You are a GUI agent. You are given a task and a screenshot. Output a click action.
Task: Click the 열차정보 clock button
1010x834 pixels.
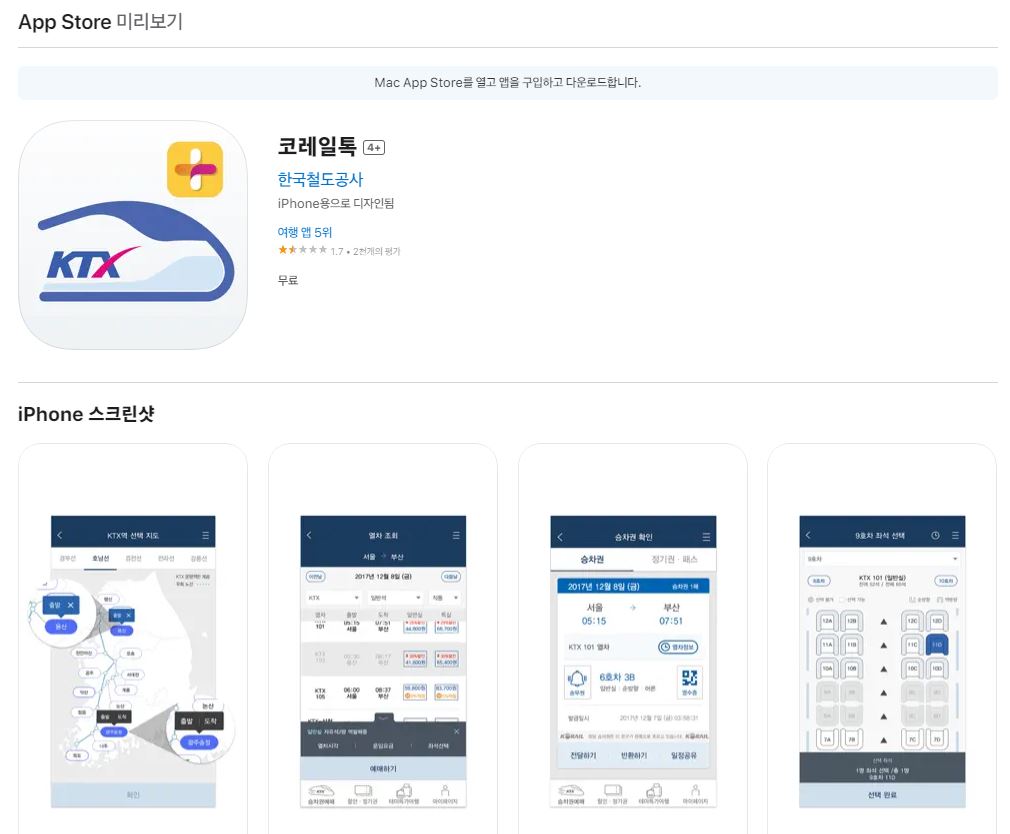coord(678,647)
